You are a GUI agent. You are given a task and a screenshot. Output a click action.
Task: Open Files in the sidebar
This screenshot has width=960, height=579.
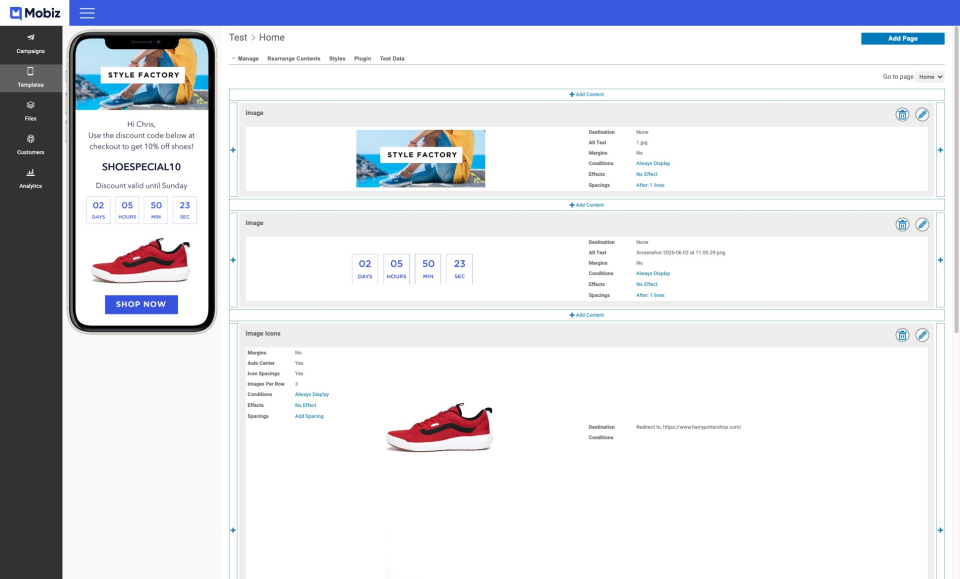(x=31, y=111)
